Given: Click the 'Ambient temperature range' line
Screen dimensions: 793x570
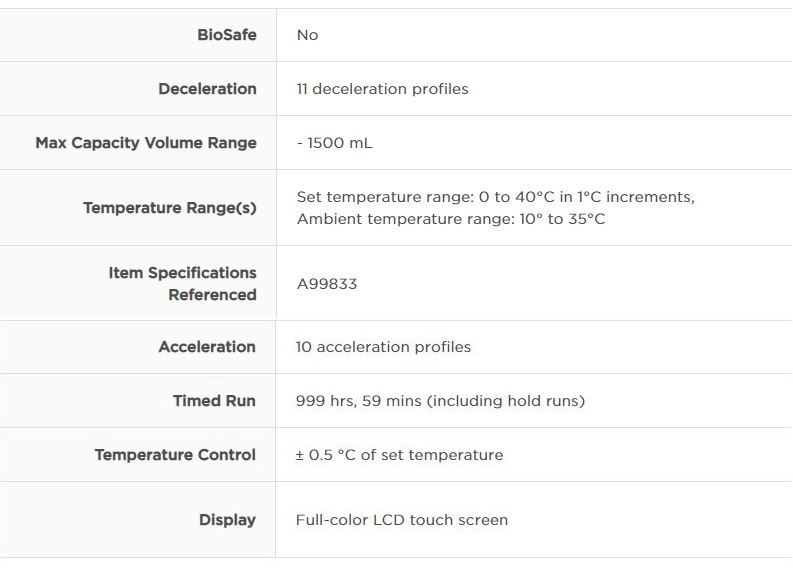Looking at the screenshot, I should pos(450,219).
